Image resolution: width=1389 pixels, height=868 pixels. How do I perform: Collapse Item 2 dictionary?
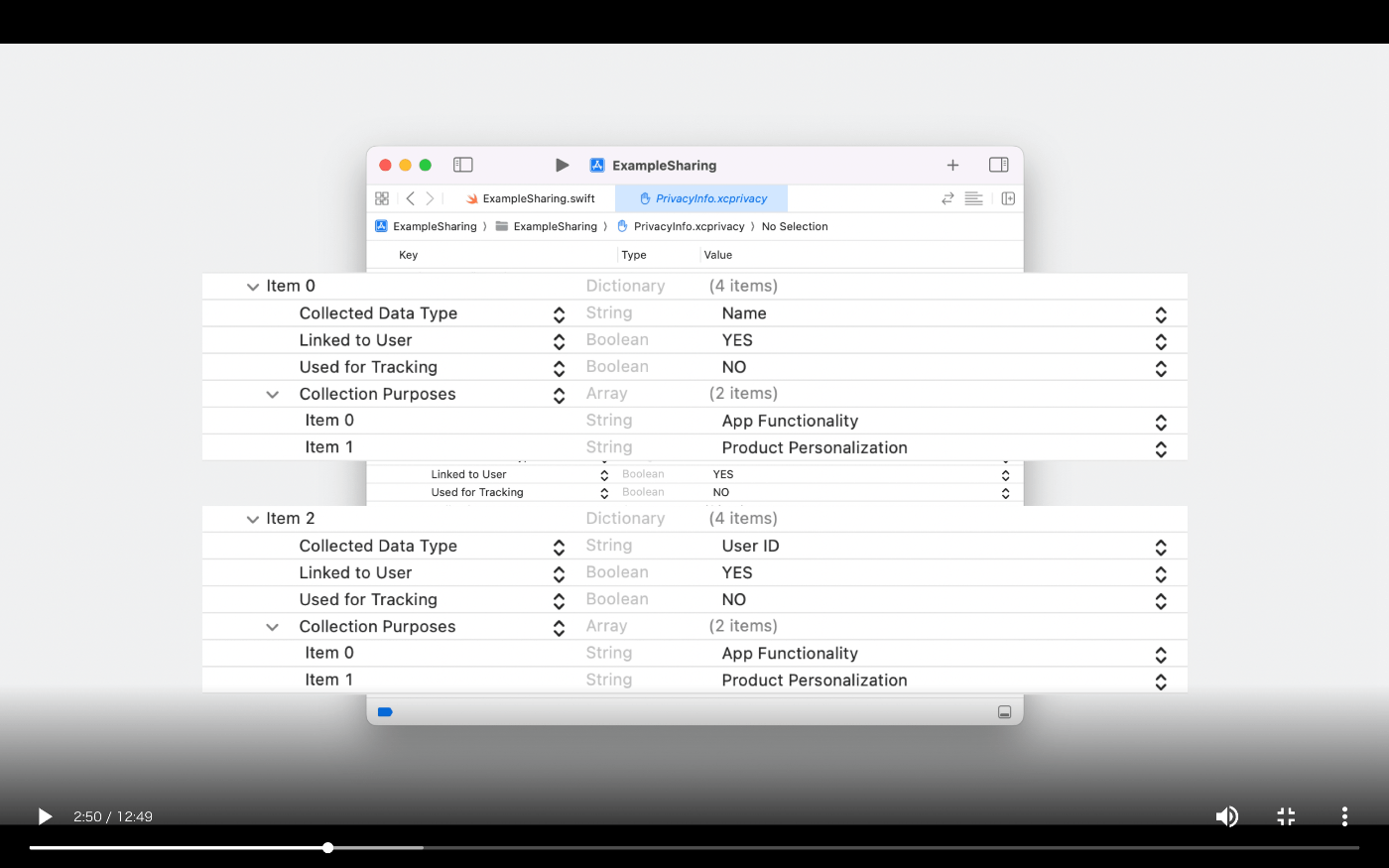point(253,519)
